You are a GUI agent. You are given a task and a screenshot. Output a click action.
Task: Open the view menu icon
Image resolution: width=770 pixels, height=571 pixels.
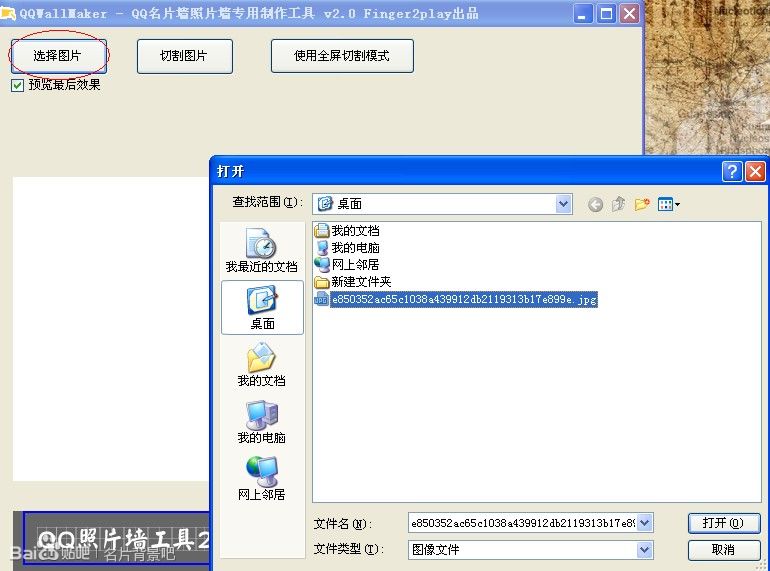coord(668,204)
